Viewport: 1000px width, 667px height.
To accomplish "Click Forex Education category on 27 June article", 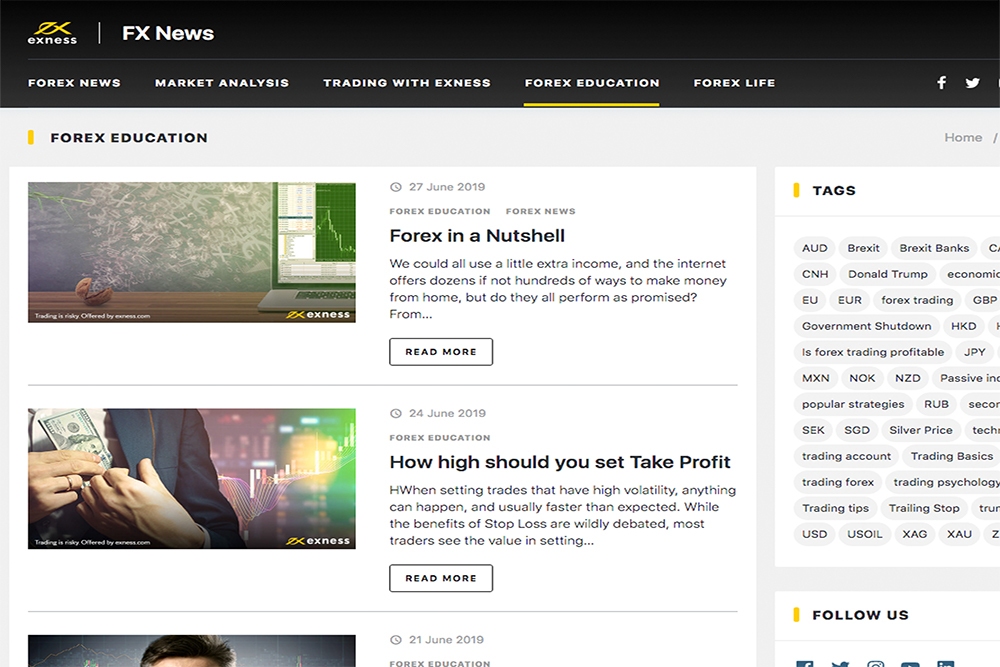I will [440, 211].
